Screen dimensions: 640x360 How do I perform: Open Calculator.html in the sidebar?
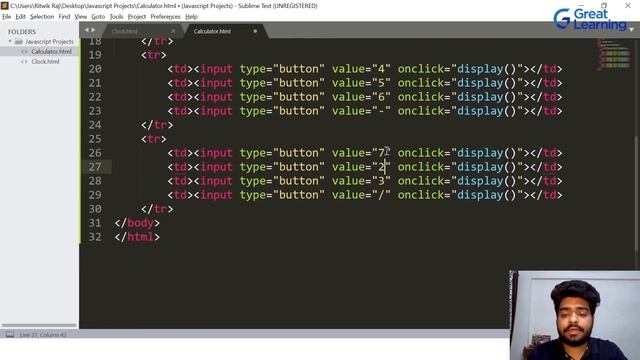[51, 51]
